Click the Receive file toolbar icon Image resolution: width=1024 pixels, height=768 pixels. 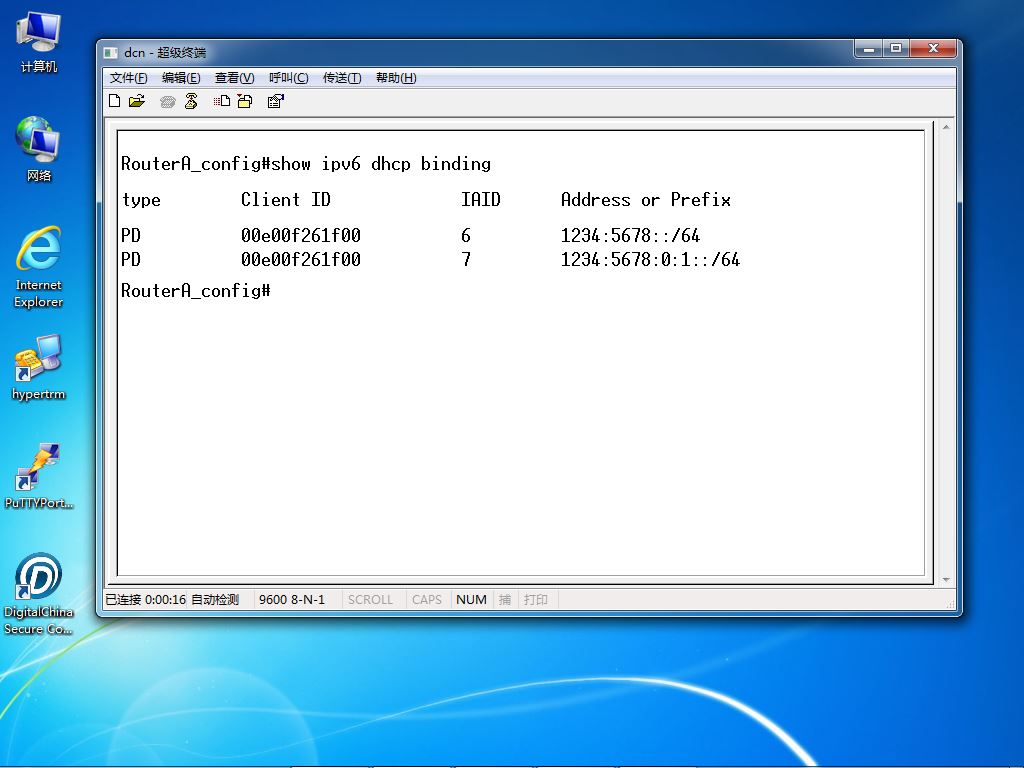(245, 101)
